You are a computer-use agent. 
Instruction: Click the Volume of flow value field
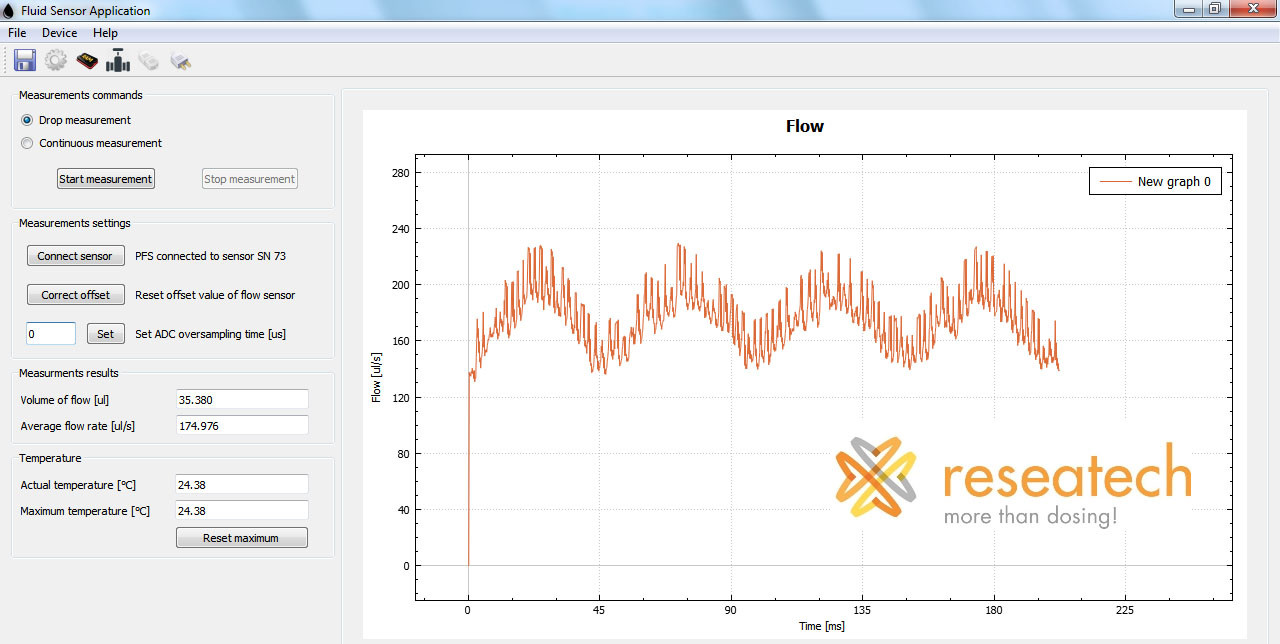point(241,399)
